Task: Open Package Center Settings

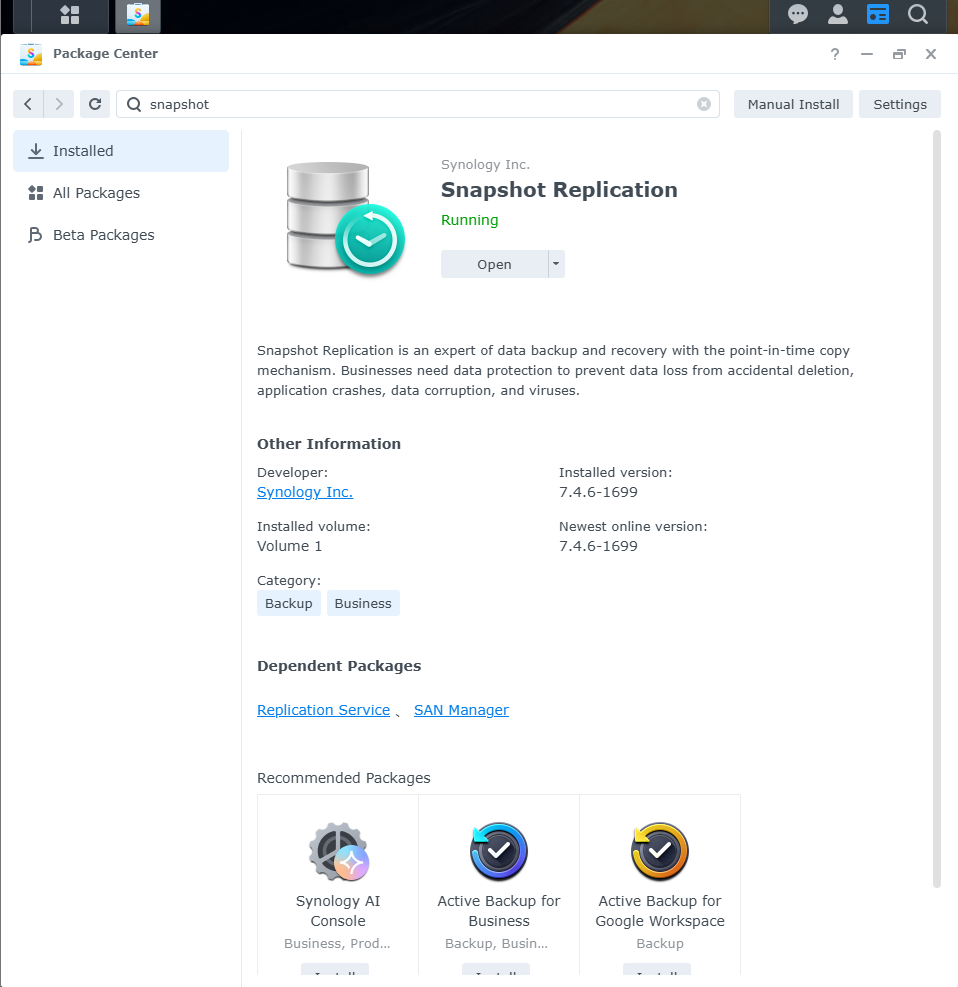Action: [899, 104]
